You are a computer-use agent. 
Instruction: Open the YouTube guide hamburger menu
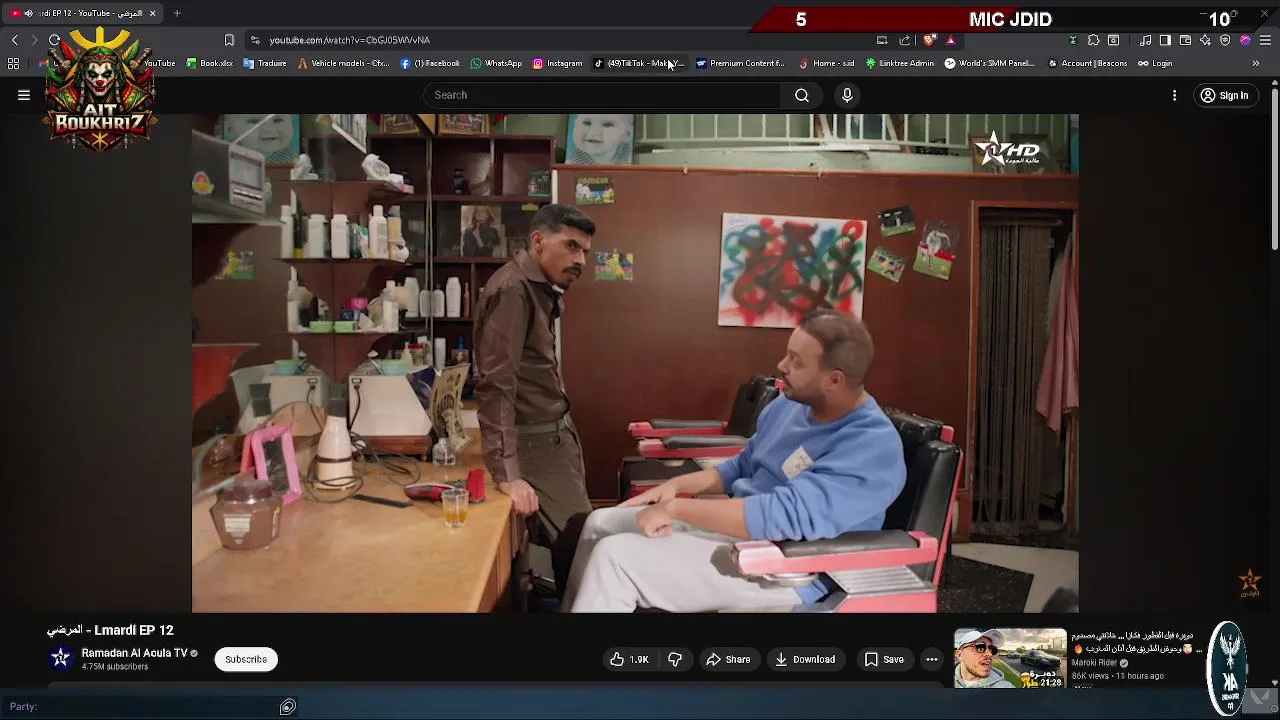coord(24,95)
